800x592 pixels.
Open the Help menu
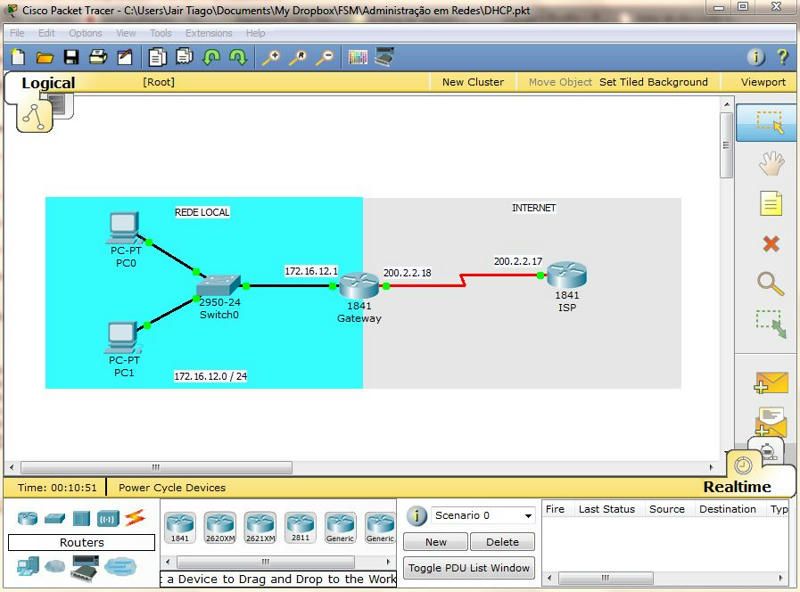click(256, 33)
